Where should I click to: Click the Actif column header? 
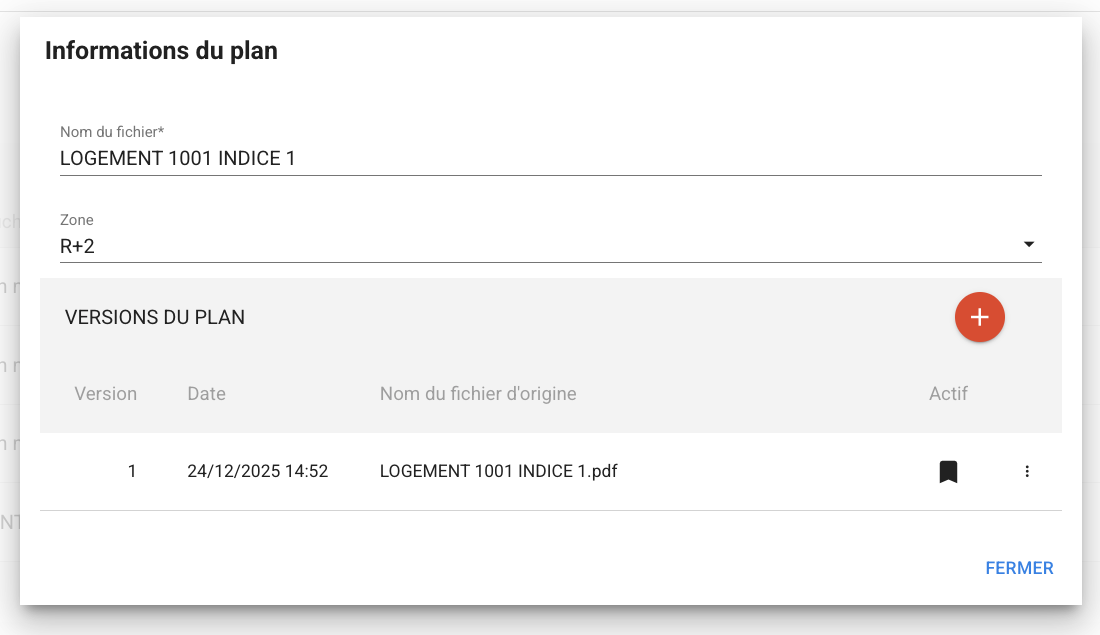click(x=948, y=394)
